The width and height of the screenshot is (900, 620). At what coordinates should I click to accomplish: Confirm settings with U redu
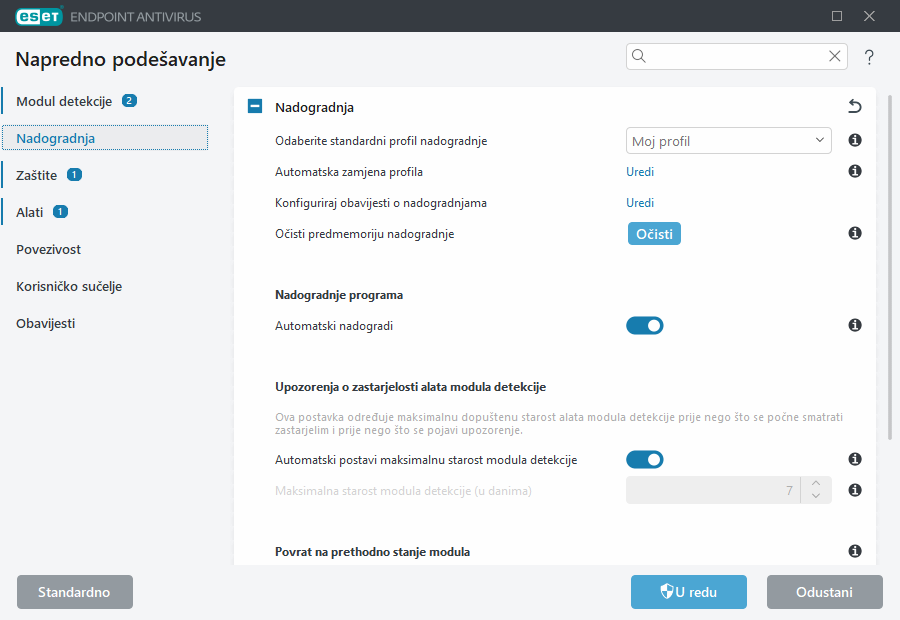688,592
